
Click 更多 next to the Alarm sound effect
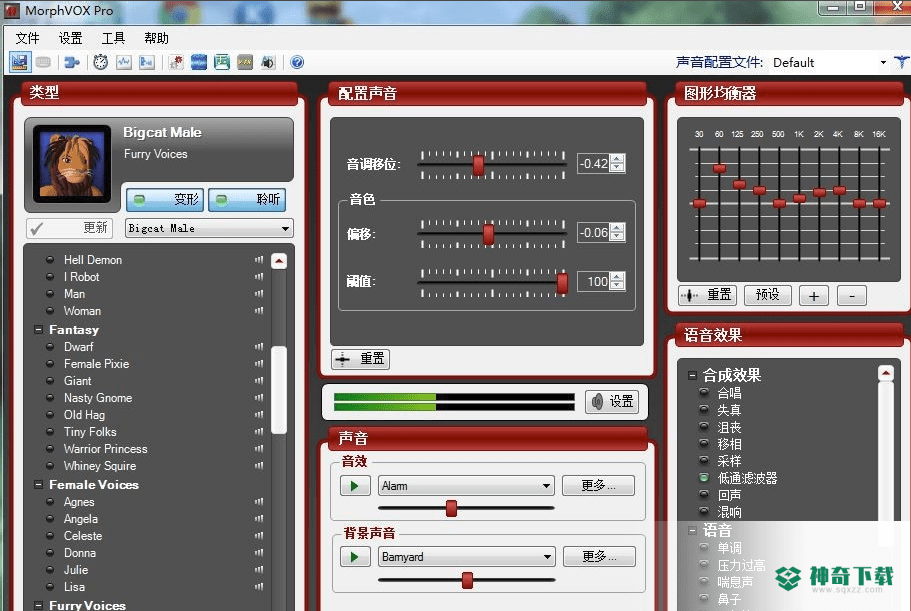click(598, 486)
